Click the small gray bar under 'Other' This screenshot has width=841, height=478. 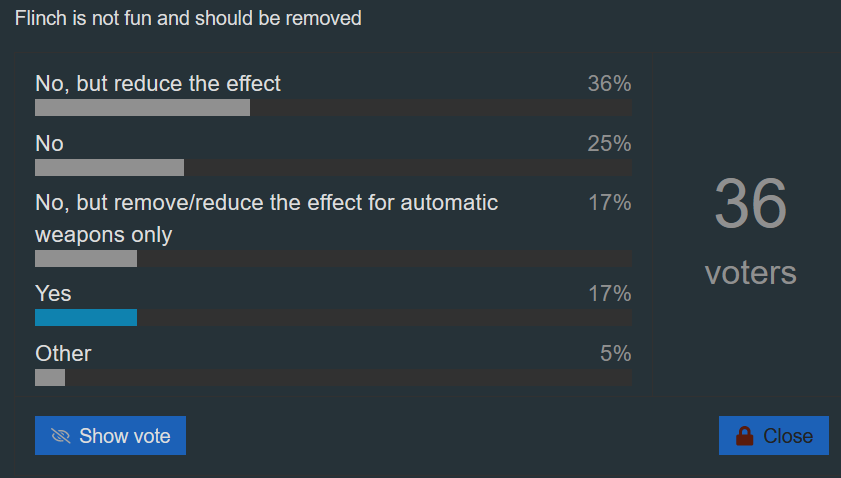tap(50, 377)
